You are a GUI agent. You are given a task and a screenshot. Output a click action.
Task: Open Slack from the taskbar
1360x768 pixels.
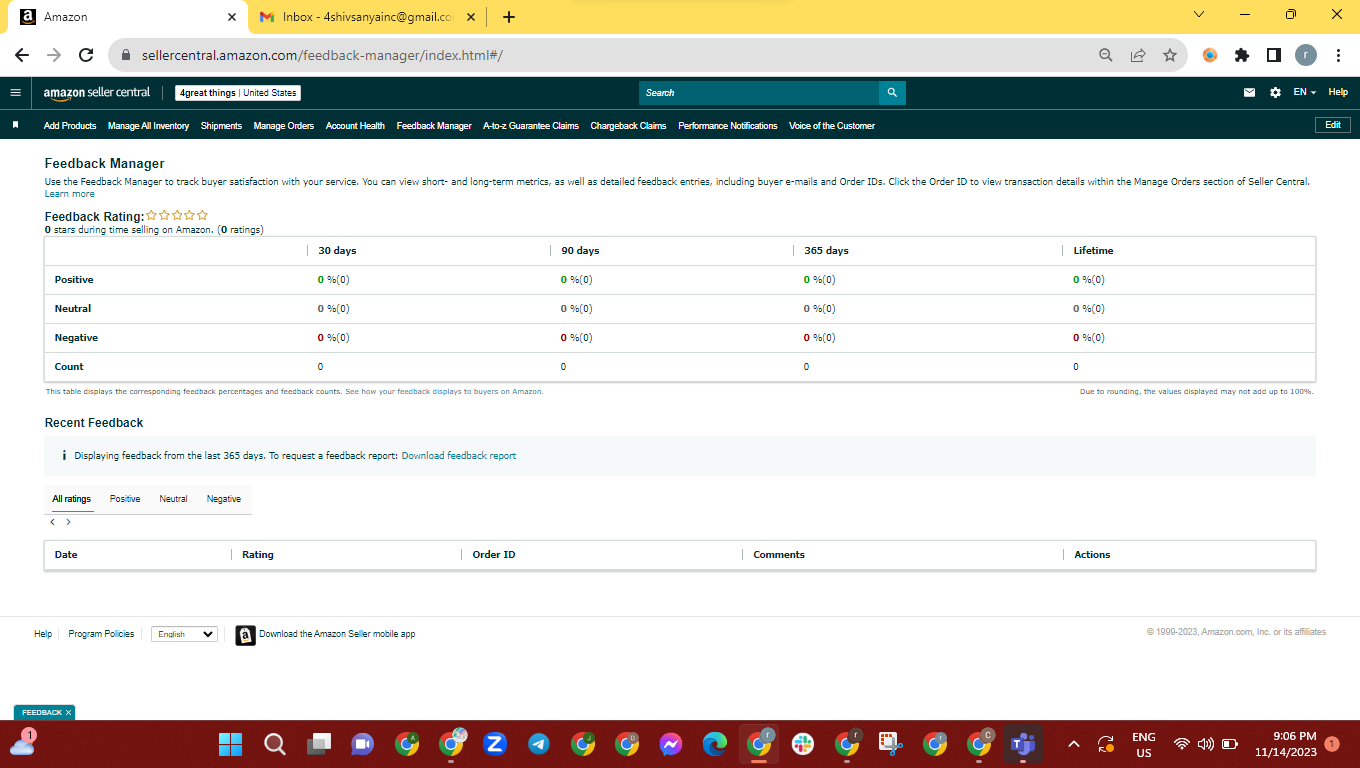[803, 744]
